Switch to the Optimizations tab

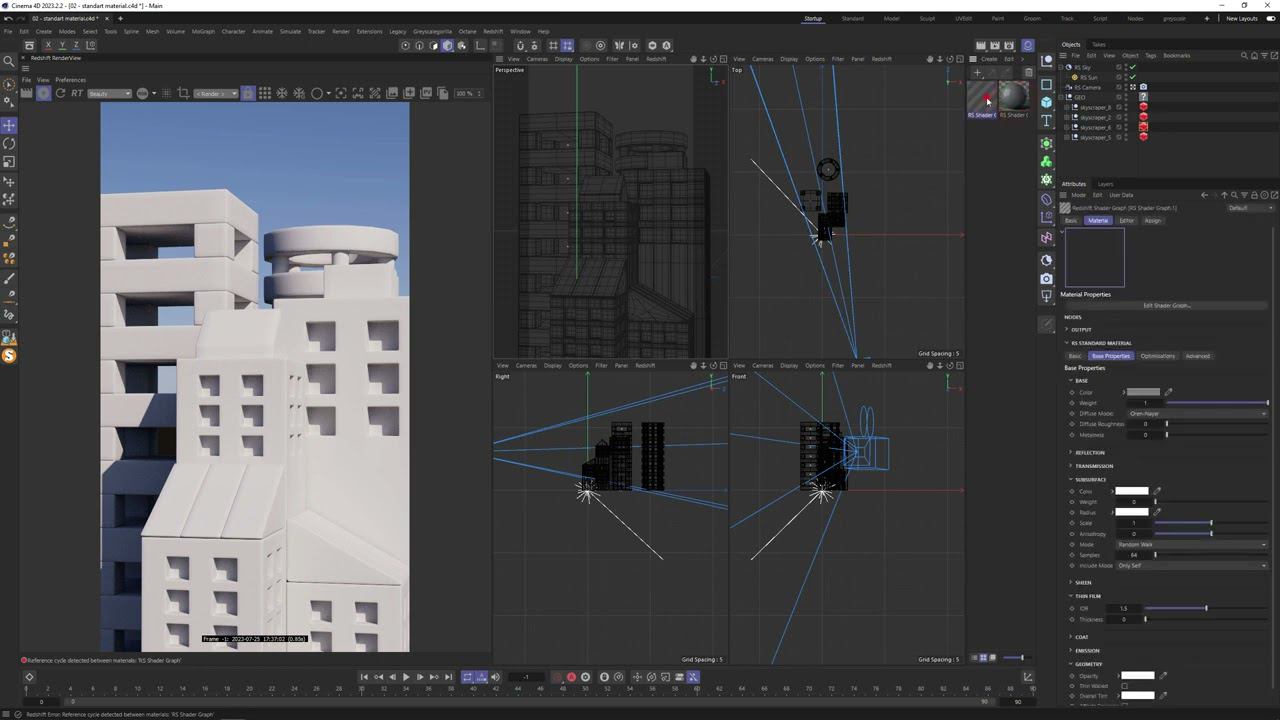1157,356
